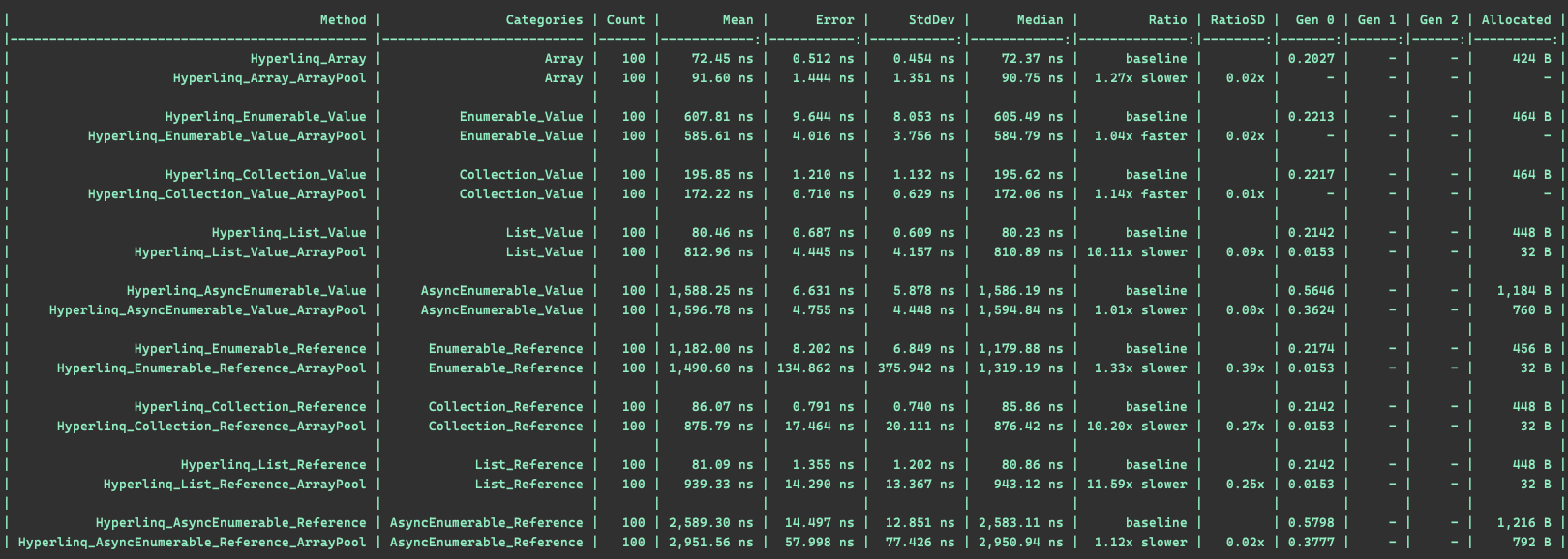Click the ratio 1.12x slower

(x=1141, y=542)
